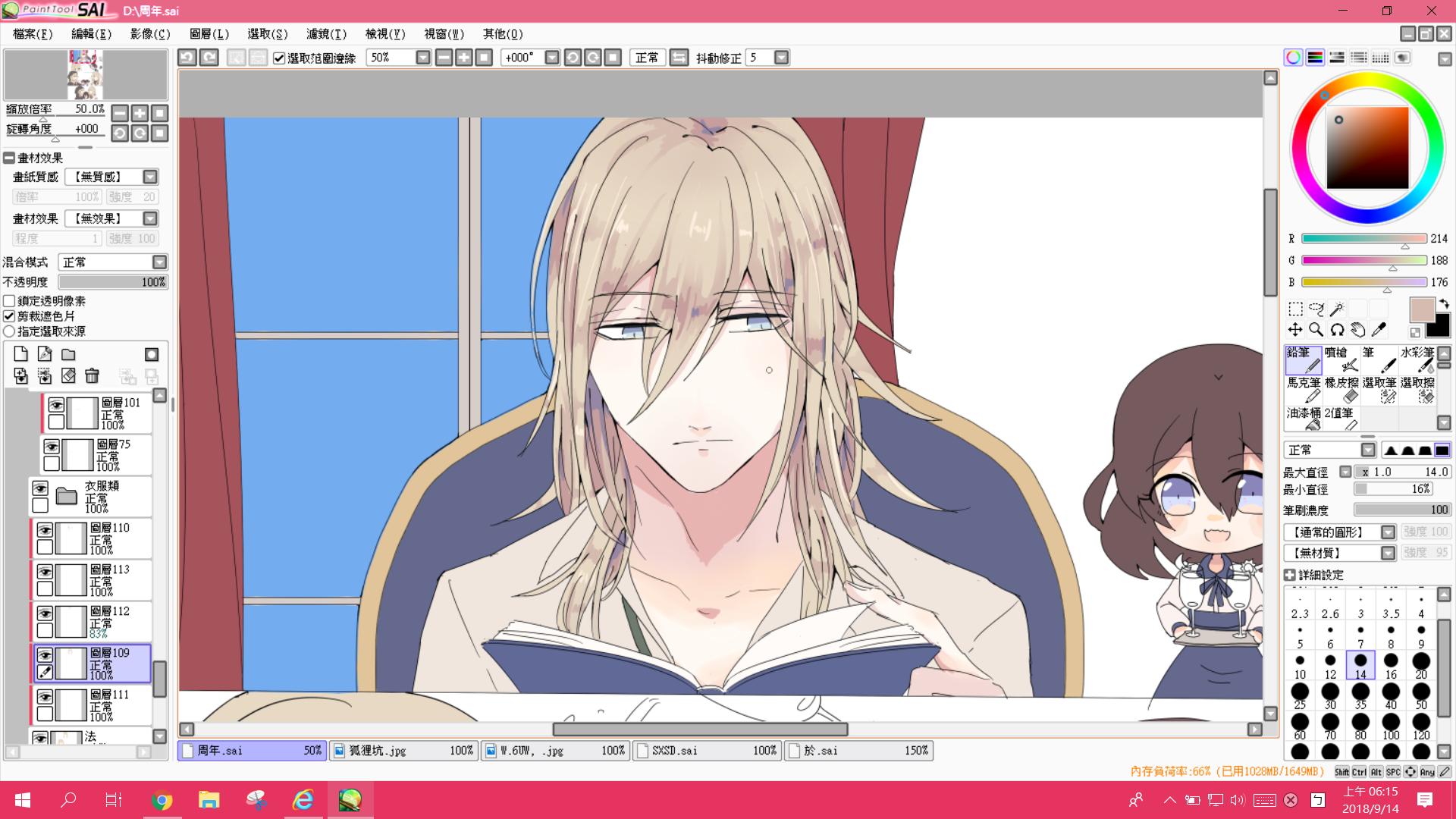This screenshot has height=819, width=1456.
Task: Uncheck 剪裁遮色片 checkbox
Action: [x=9, y=316]
